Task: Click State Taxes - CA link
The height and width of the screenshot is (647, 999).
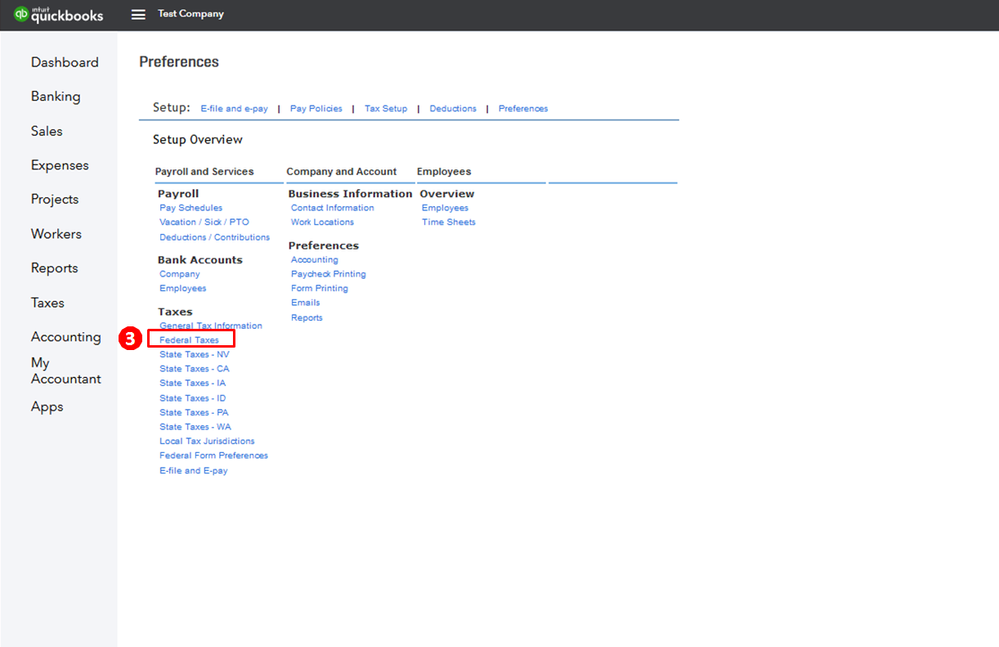Action: tap(194, 369)
